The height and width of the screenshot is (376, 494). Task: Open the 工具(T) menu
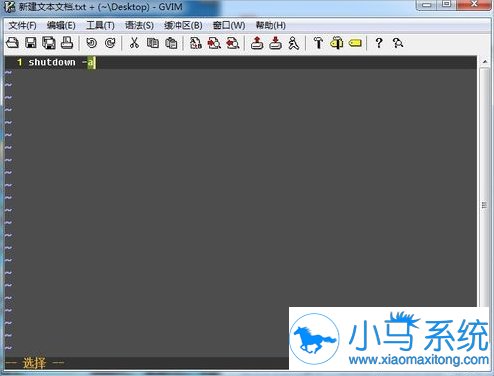[100, 25]
